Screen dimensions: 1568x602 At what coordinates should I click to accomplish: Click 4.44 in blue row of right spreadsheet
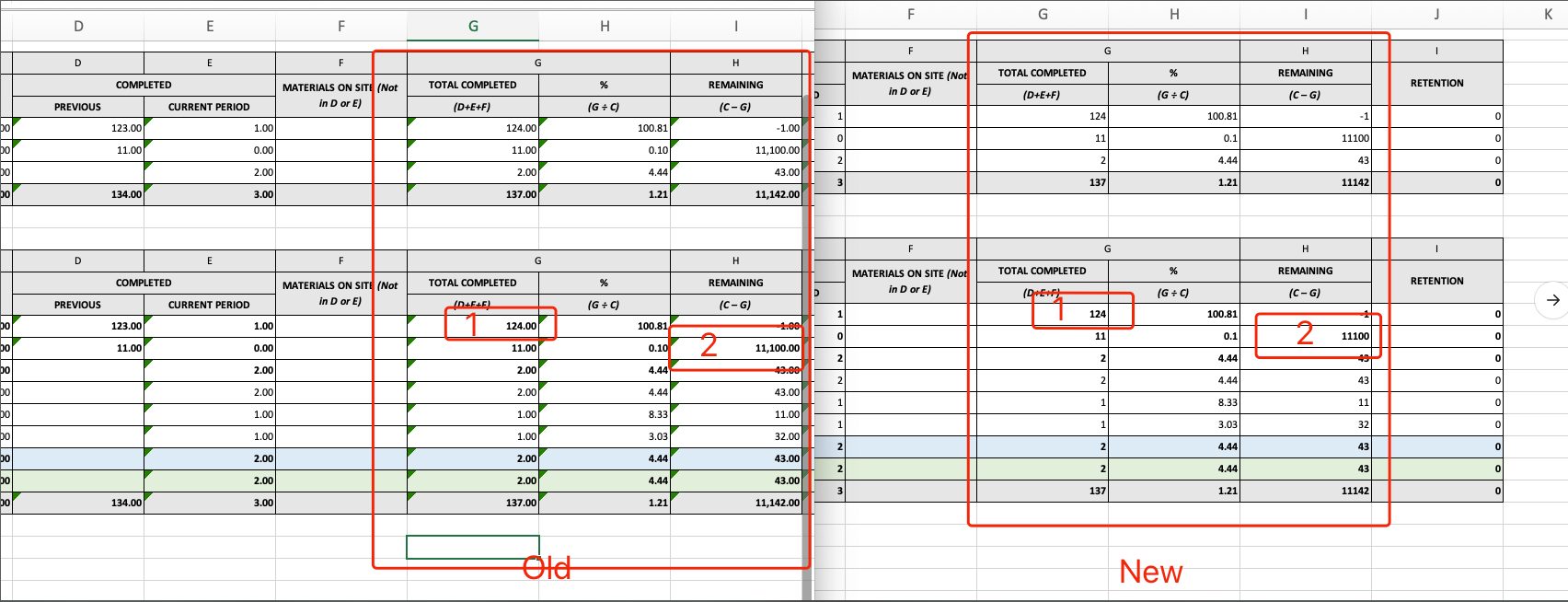pos(1174,446)
